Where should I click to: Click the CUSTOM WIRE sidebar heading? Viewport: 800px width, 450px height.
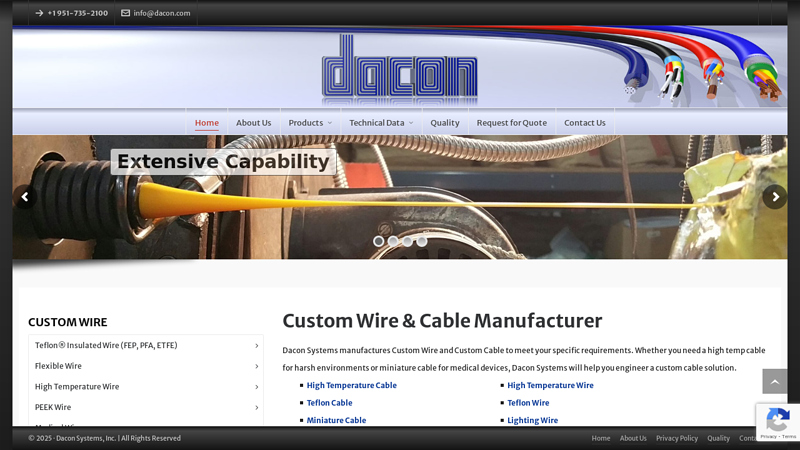pos(68,322)
